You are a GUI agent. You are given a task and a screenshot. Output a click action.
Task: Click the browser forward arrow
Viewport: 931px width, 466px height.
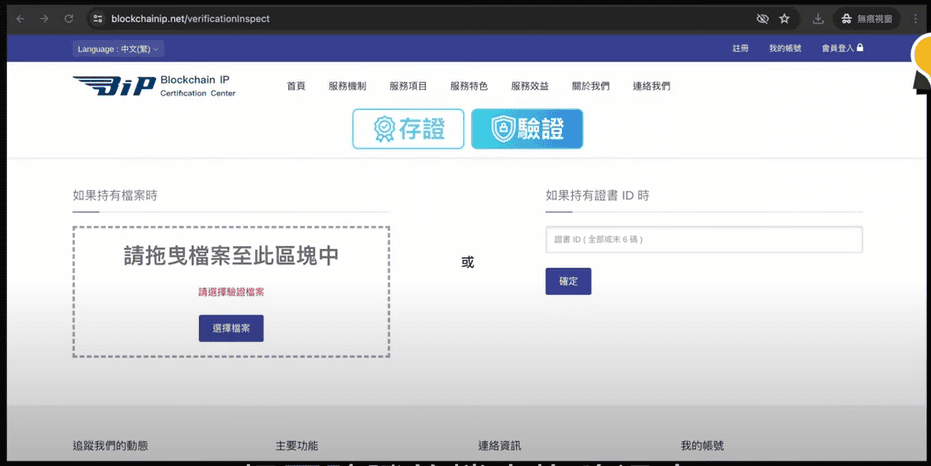tap(44, 19)
